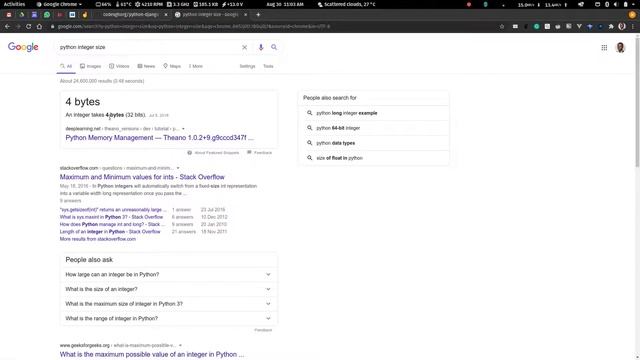The image size is (640, 360).
Task: Open the Scattered clouds weather indicator
Action: (347, 4)
